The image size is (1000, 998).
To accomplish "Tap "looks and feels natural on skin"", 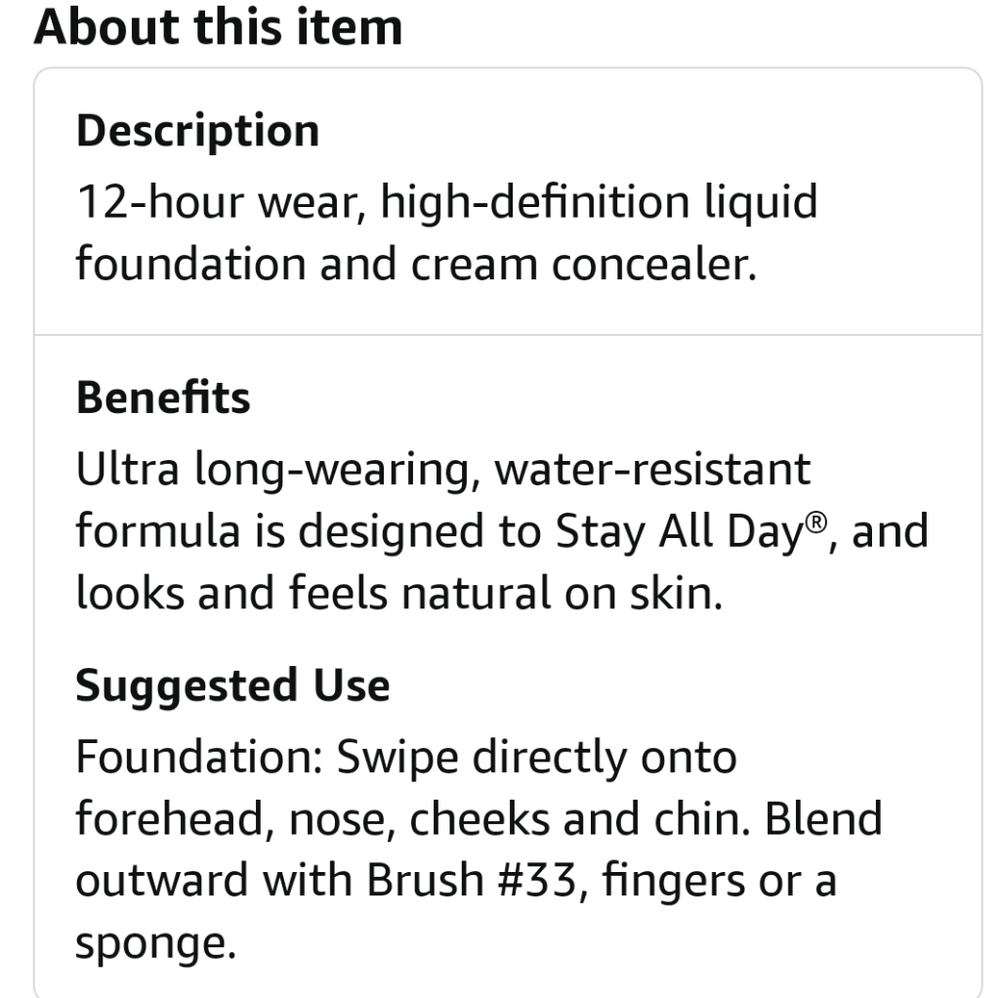I will point(398,593).
